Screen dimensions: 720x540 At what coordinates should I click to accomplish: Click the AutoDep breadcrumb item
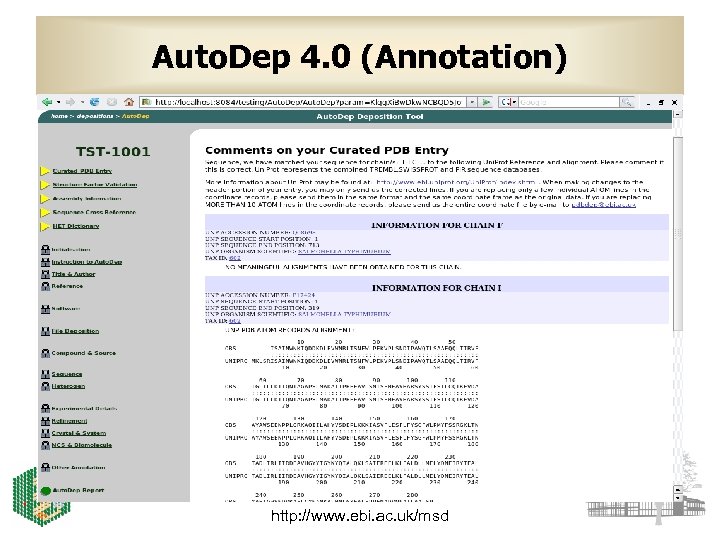click(135, 116)
